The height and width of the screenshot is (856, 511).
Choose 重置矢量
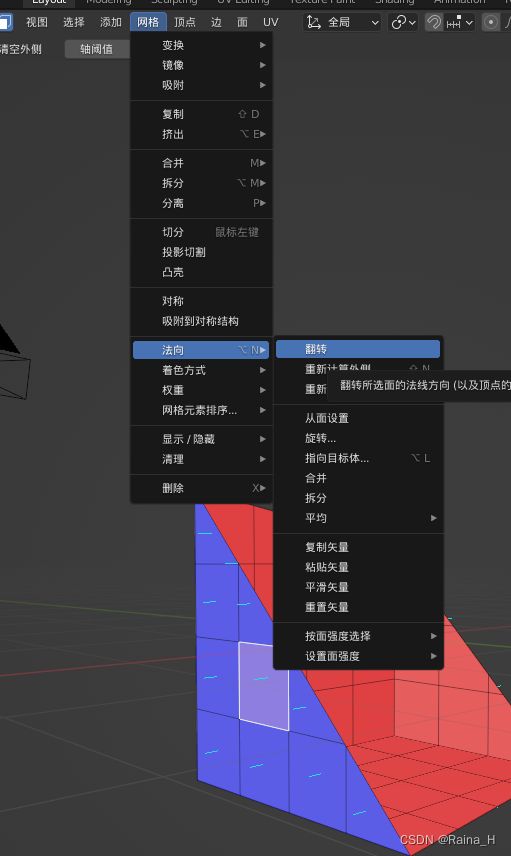358,607
